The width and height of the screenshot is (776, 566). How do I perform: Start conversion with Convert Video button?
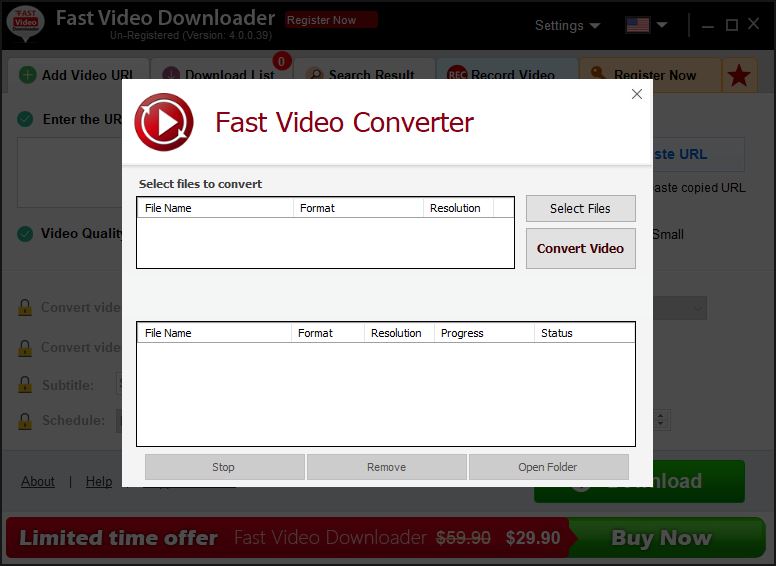[581, 248]
